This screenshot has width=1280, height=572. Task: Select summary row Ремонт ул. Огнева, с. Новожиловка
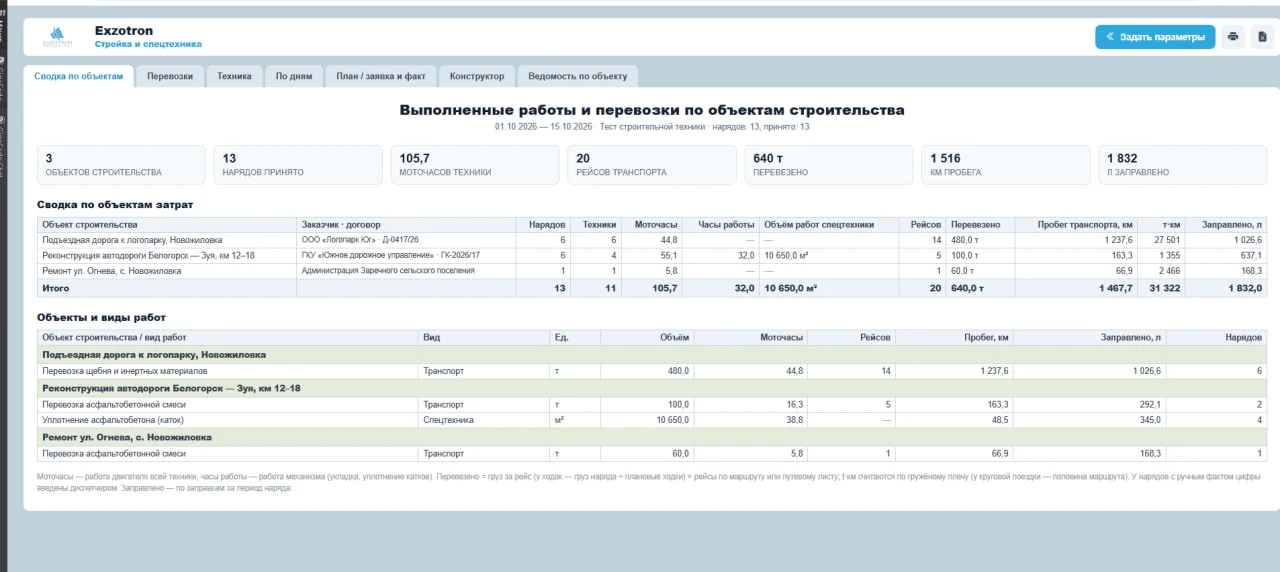coord(652,270)
